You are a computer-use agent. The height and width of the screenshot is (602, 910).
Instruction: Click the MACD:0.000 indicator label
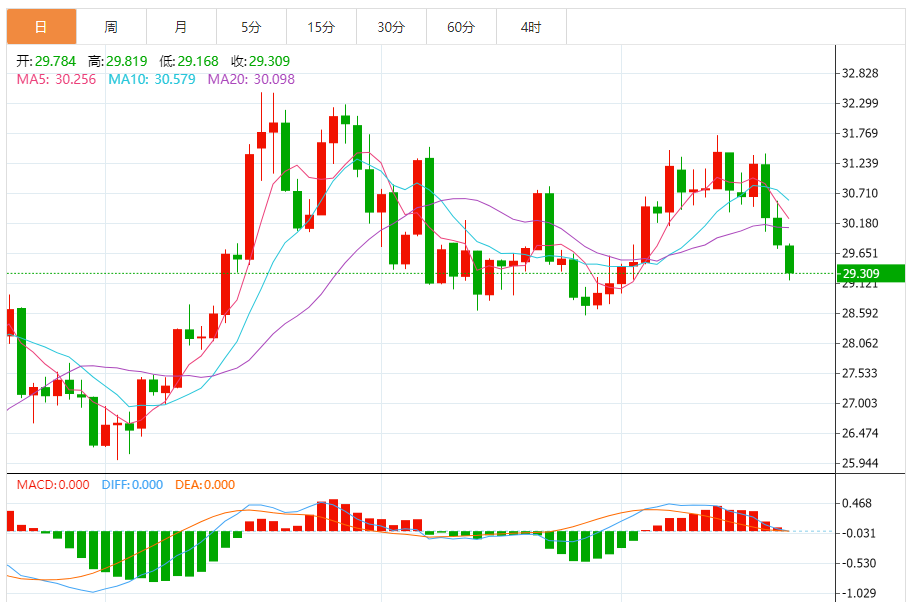click(x=53, y=485)
